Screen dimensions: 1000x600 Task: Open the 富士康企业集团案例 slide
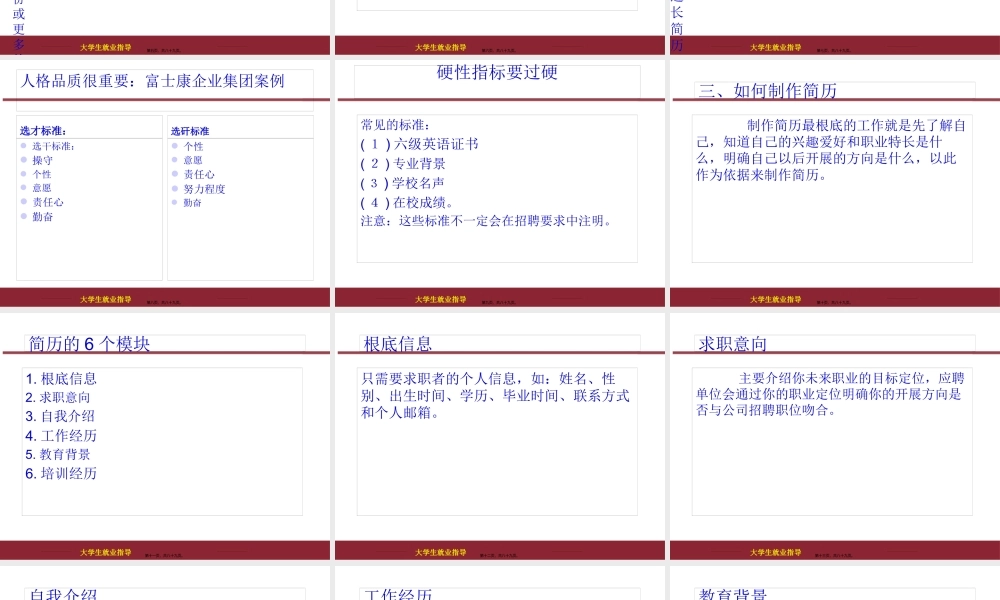pos(153,81)
